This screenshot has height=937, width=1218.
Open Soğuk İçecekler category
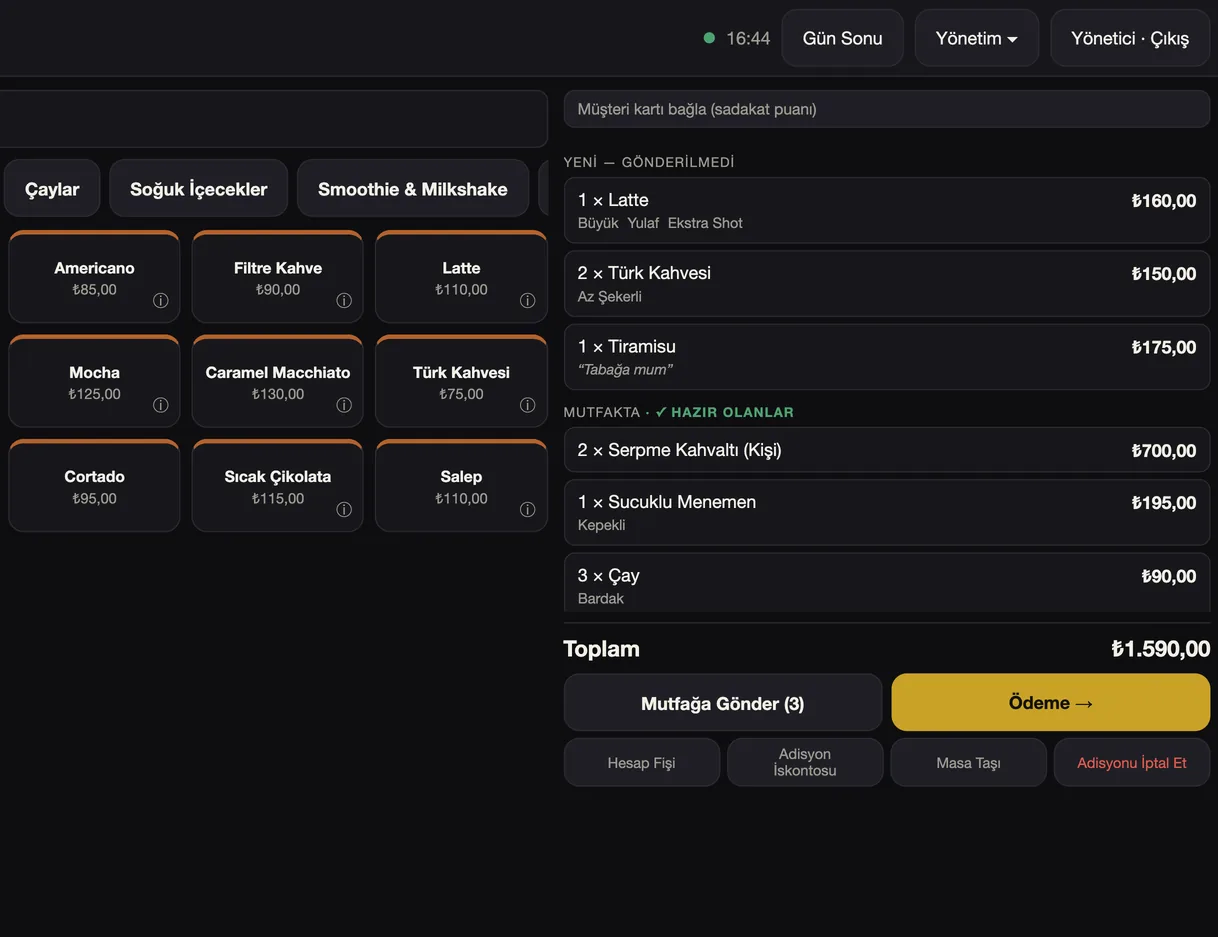(x=199, y=189)
